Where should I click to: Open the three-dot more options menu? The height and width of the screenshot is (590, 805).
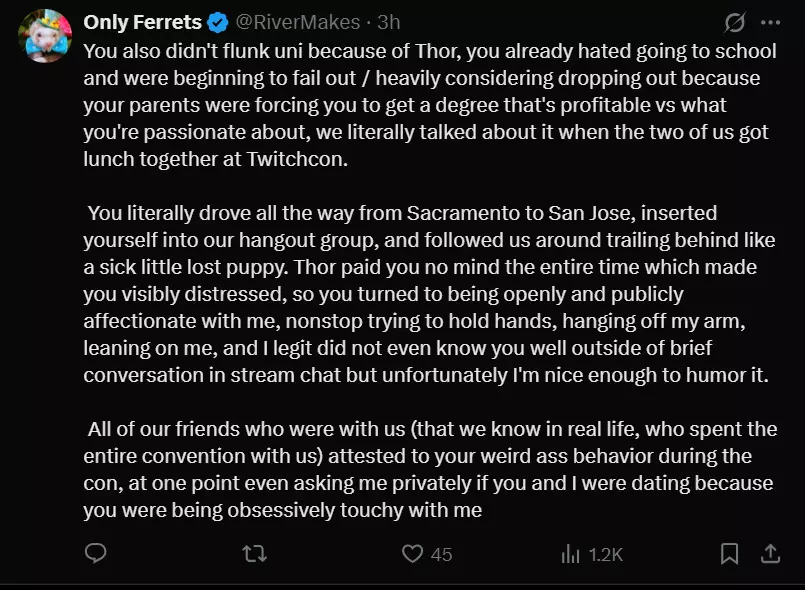pos(771,23)
